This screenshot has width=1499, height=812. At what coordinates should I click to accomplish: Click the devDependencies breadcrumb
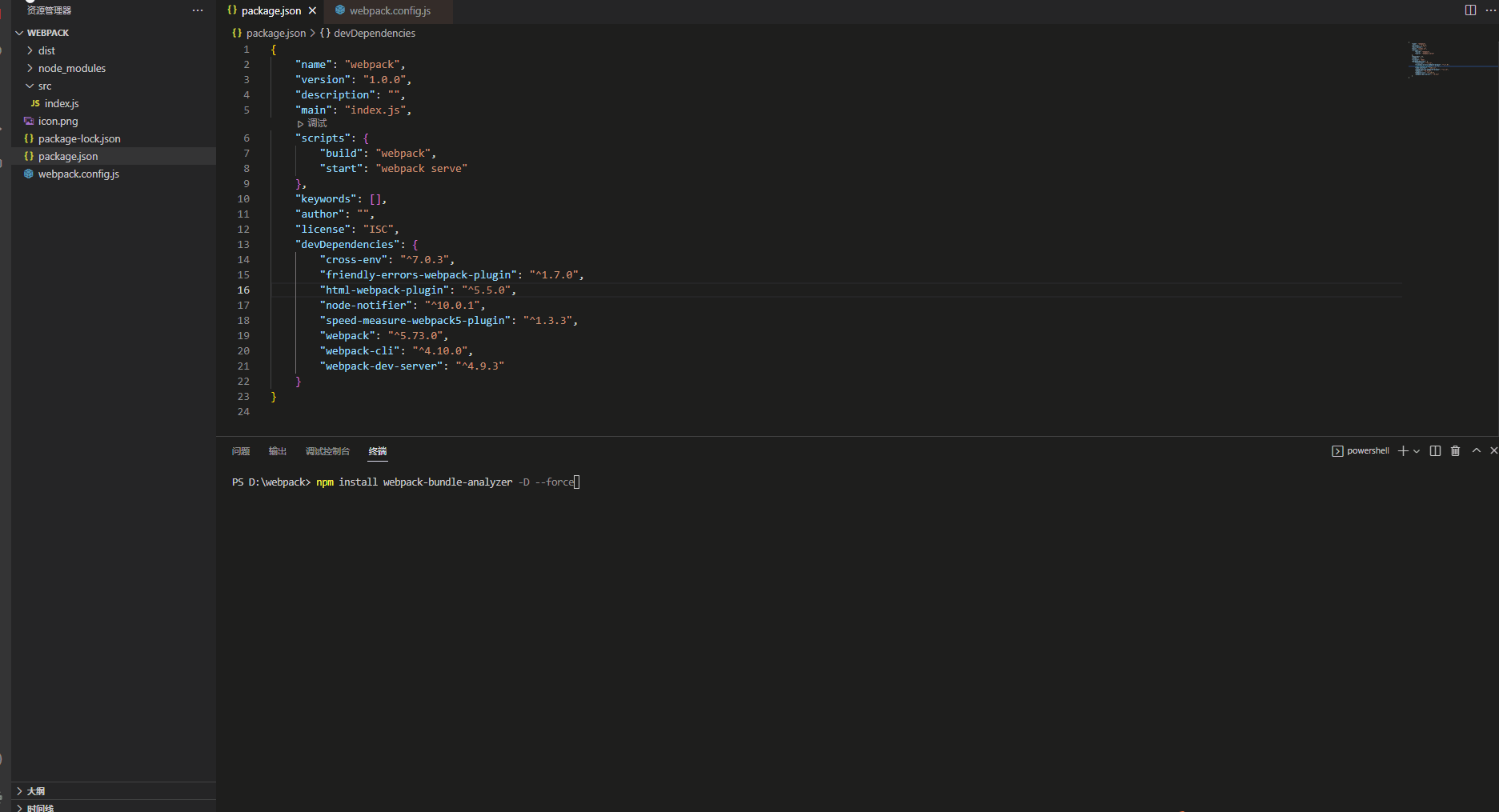(374, 33)
